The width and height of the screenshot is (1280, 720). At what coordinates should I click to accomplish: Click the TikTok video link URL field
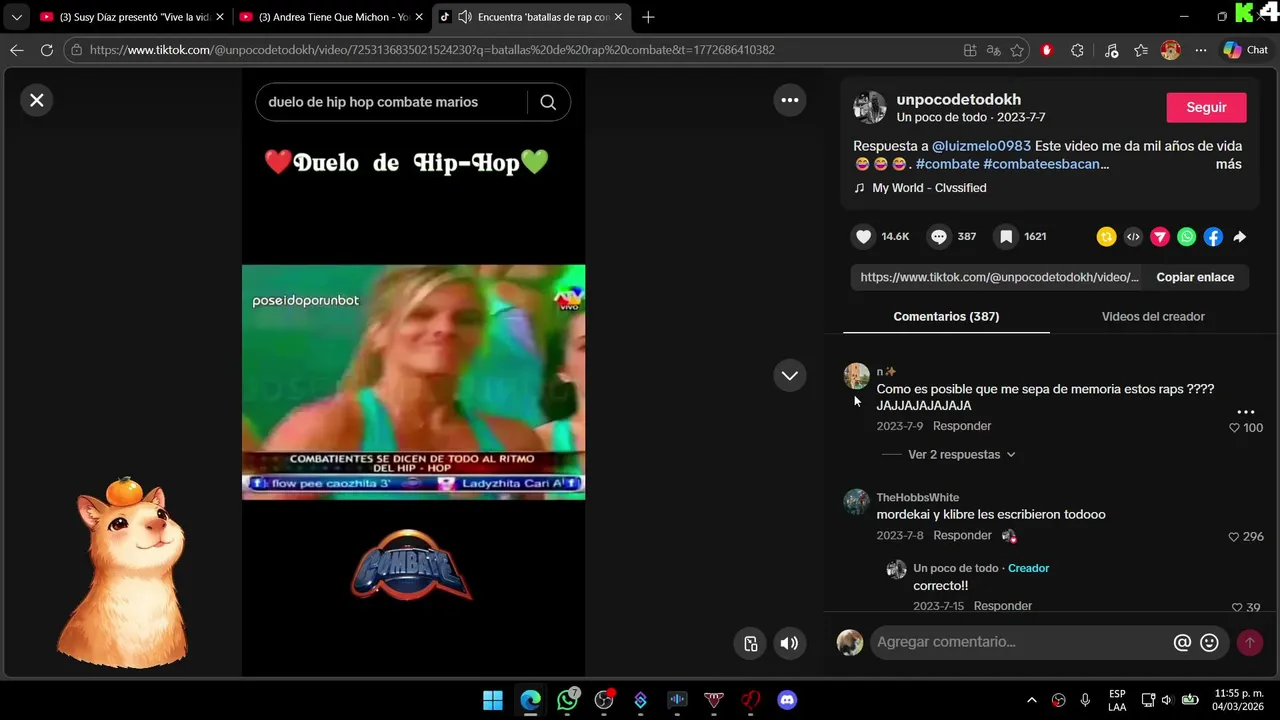click(999, 277)
